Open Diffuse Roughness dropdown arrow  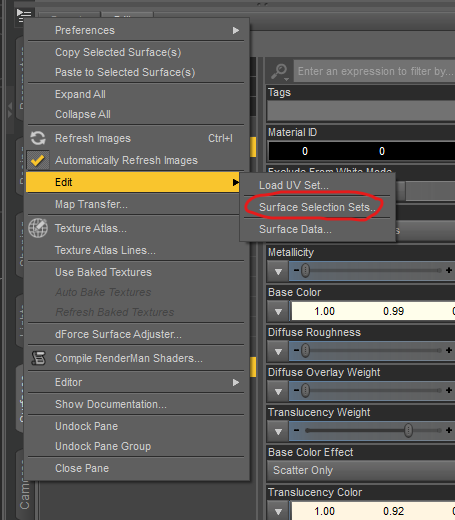point(278,351)
